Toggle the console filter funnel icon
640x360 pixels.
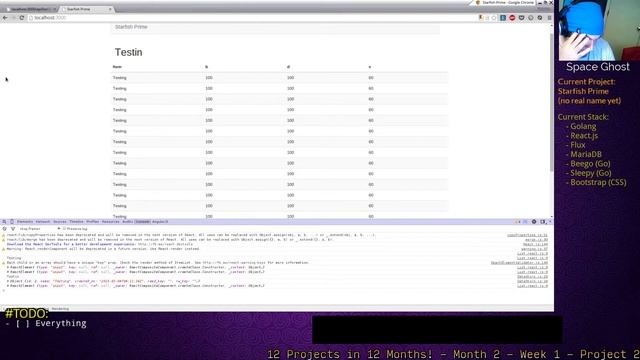tap(13, 229)
